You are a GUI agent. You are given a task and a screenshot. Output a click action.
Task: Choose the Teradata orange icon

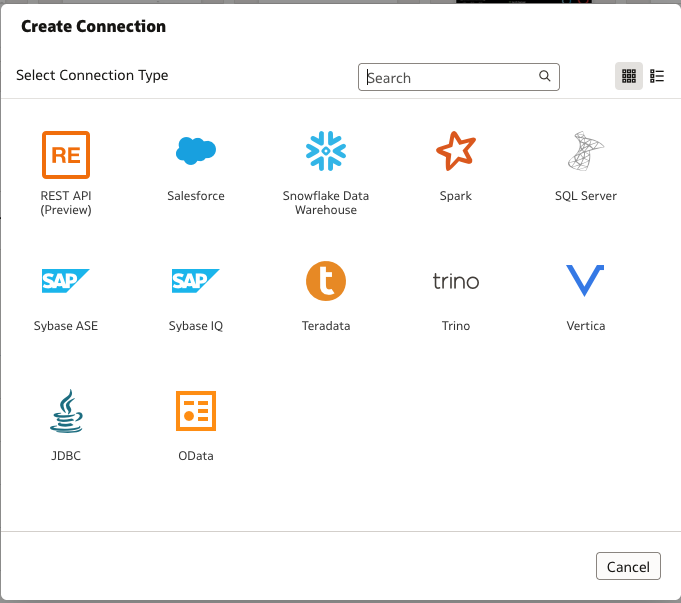[326, 281]
